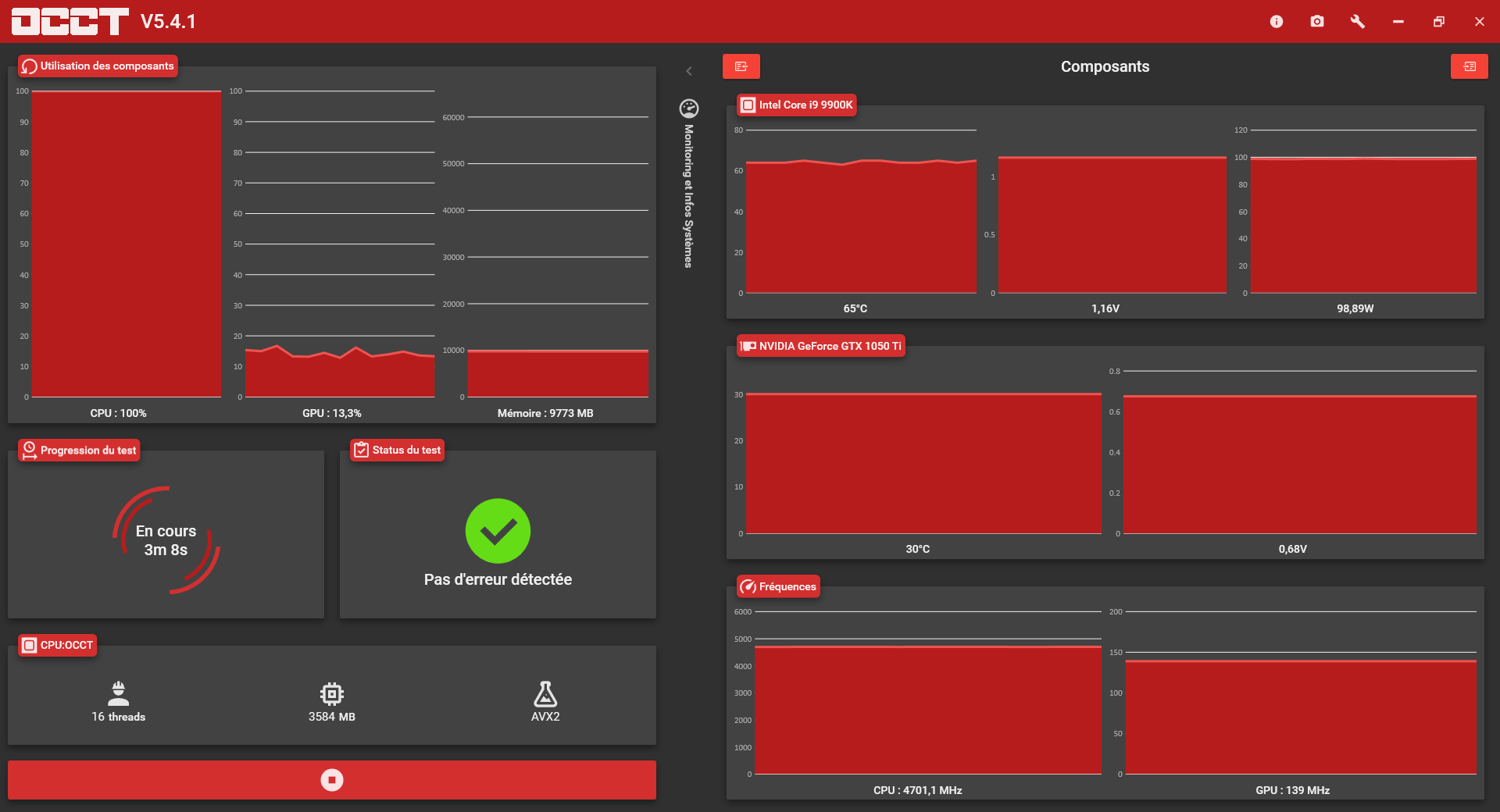The image size is (1500, 812).
Task: Click the CPU frequency chart
Action: 928,693
